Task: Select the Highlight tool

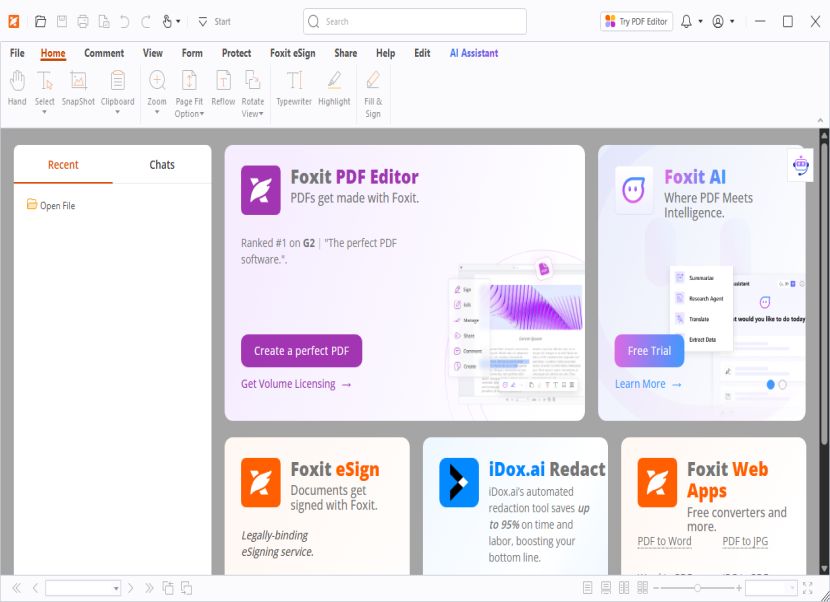Action: click(334, 88)
